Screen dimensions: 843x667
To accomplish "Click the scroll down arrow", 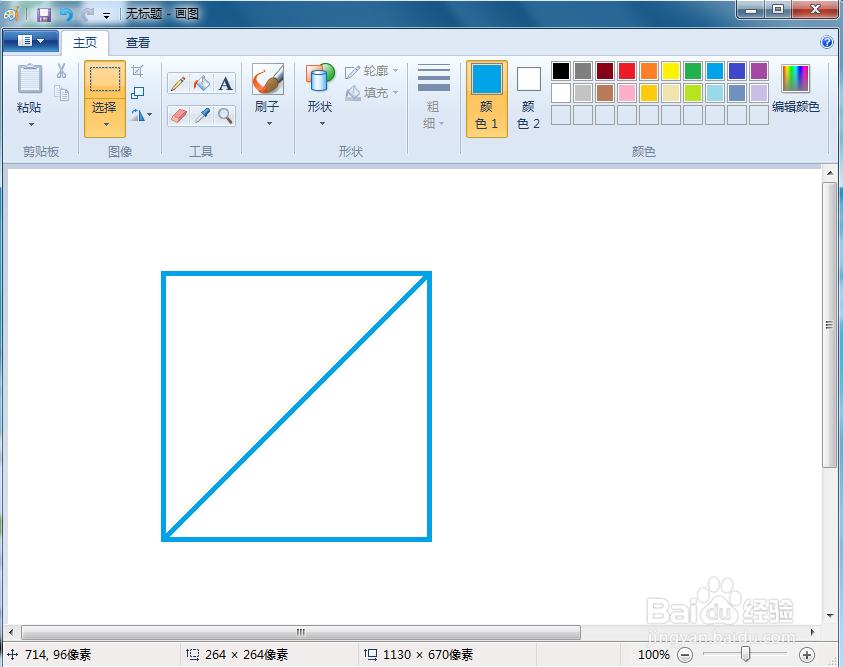I will [x=830, y=616].
